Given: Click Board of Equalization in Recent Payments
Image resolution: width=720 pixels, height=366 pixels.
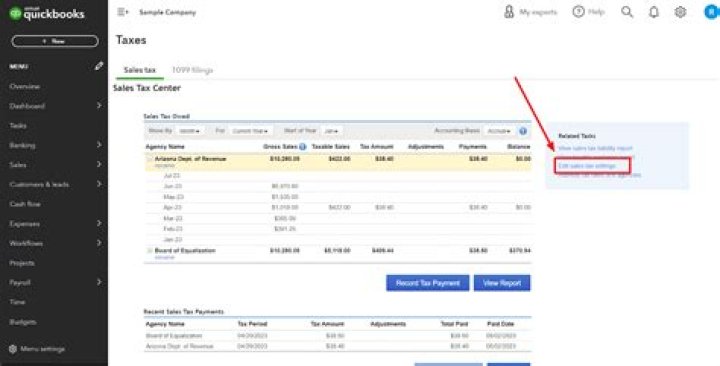Looking at the screenshot, I should 174,336.
